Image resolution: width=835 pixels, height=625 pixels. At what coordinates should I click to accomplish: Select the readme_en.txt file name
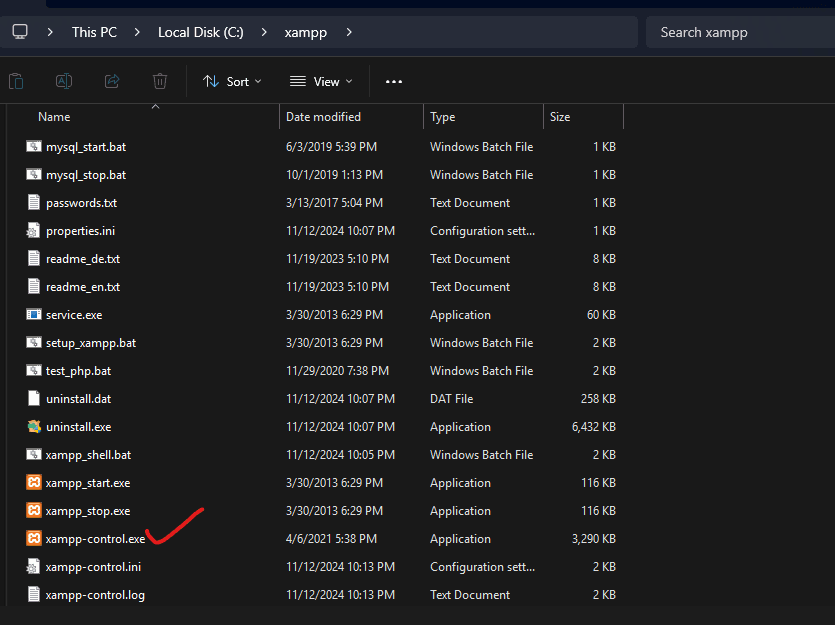(83, 287)
